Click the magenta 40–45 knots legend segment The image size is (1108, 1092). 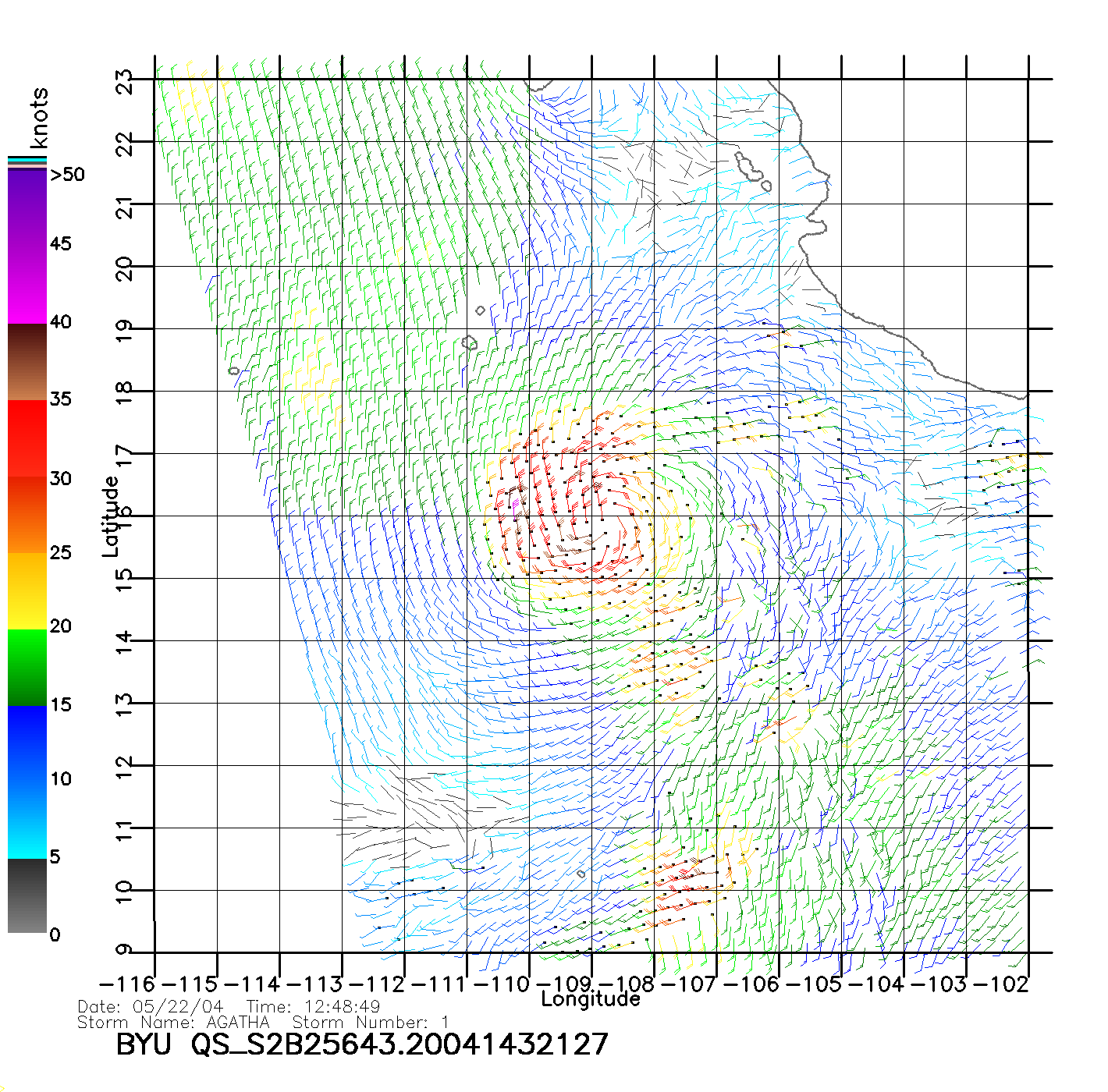(x=27, y=285)
